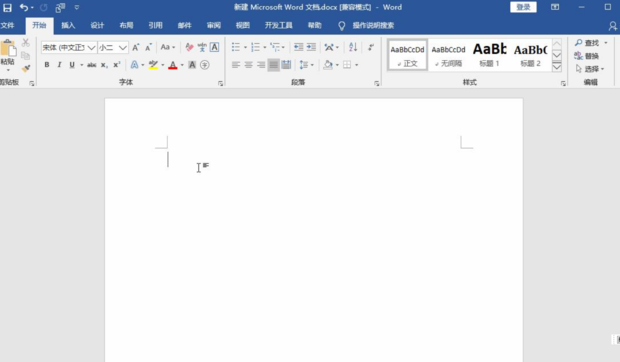Viewport: 620px width, 362px height.
Task: Switch to the 审阅 (Review) tab
Action: pyautogui.click(x=214, y=25)
